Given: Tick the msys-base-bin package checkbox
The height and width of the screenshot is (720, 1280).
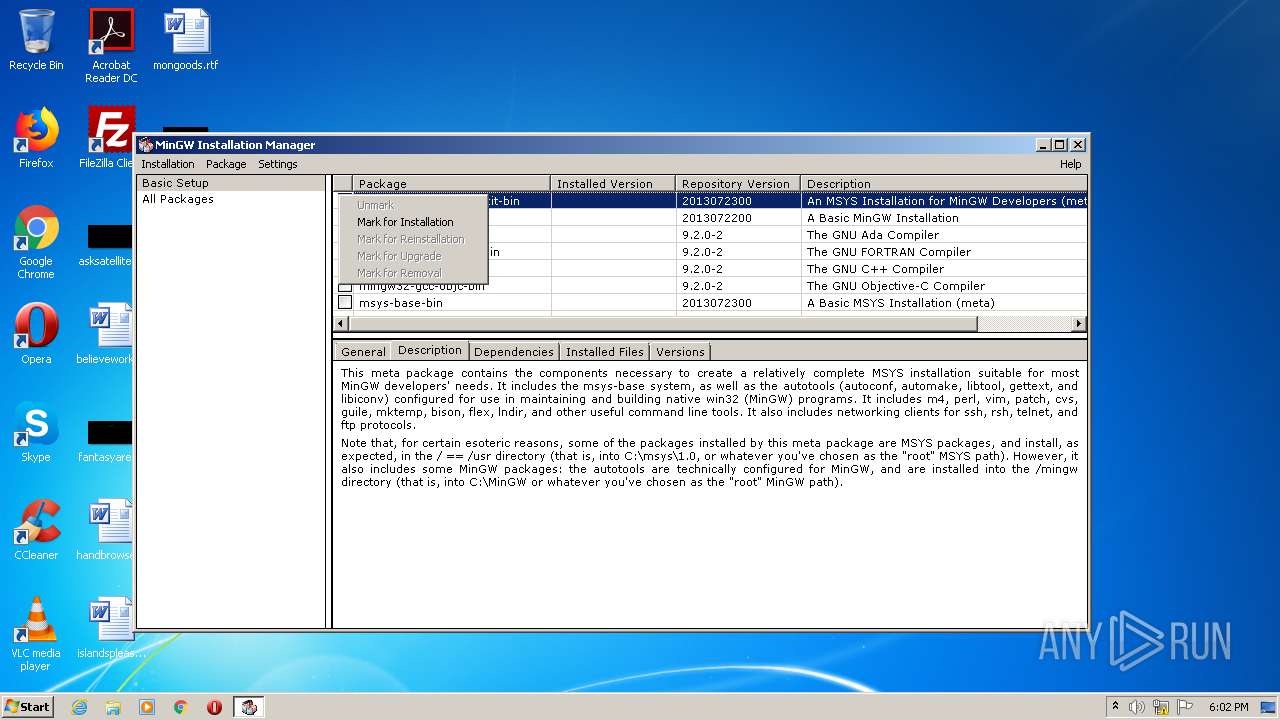Looking at the screenshot, I should (345, 302).
